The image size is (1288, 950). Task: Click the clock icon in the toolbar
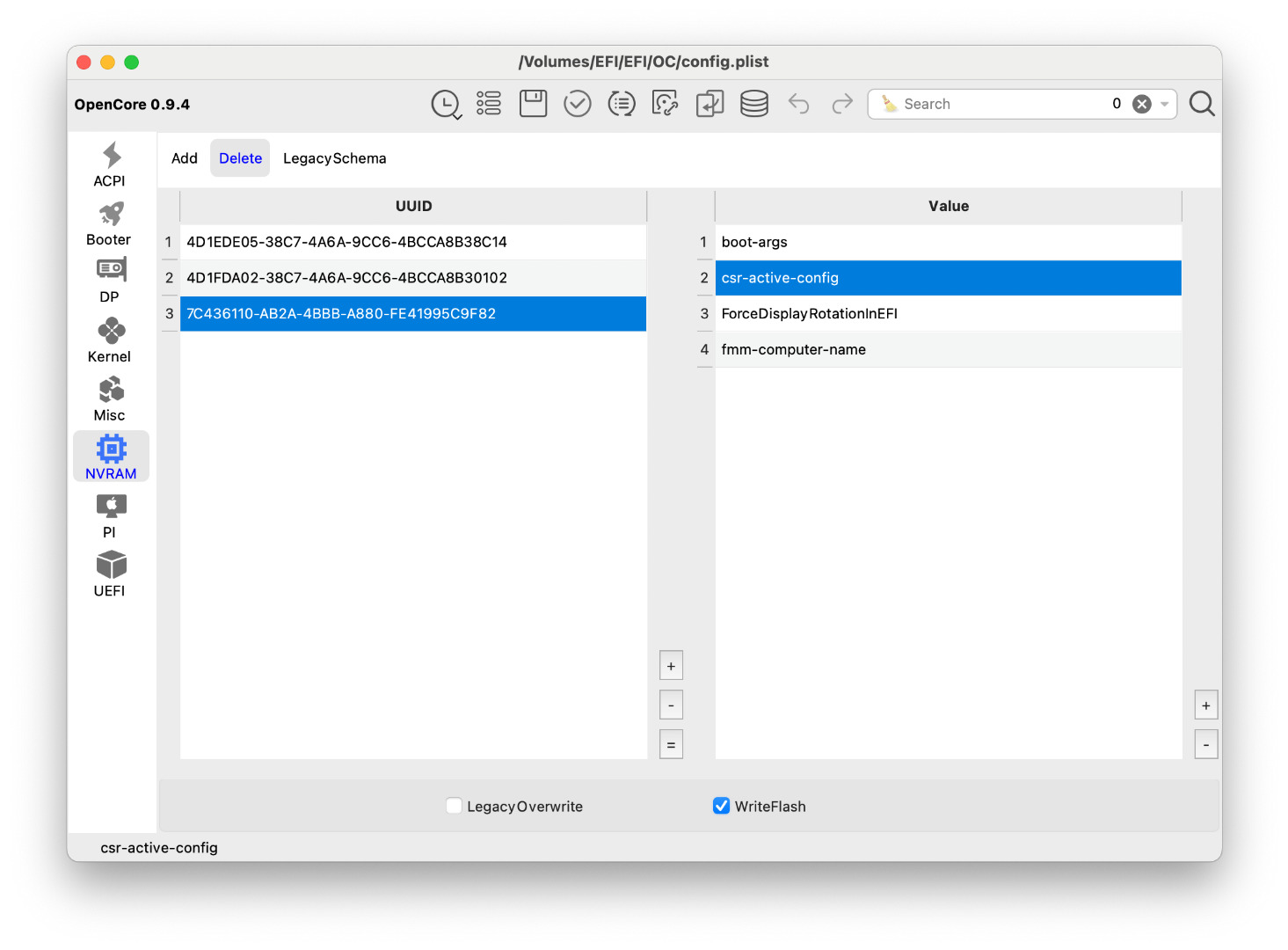click(446, 104)
